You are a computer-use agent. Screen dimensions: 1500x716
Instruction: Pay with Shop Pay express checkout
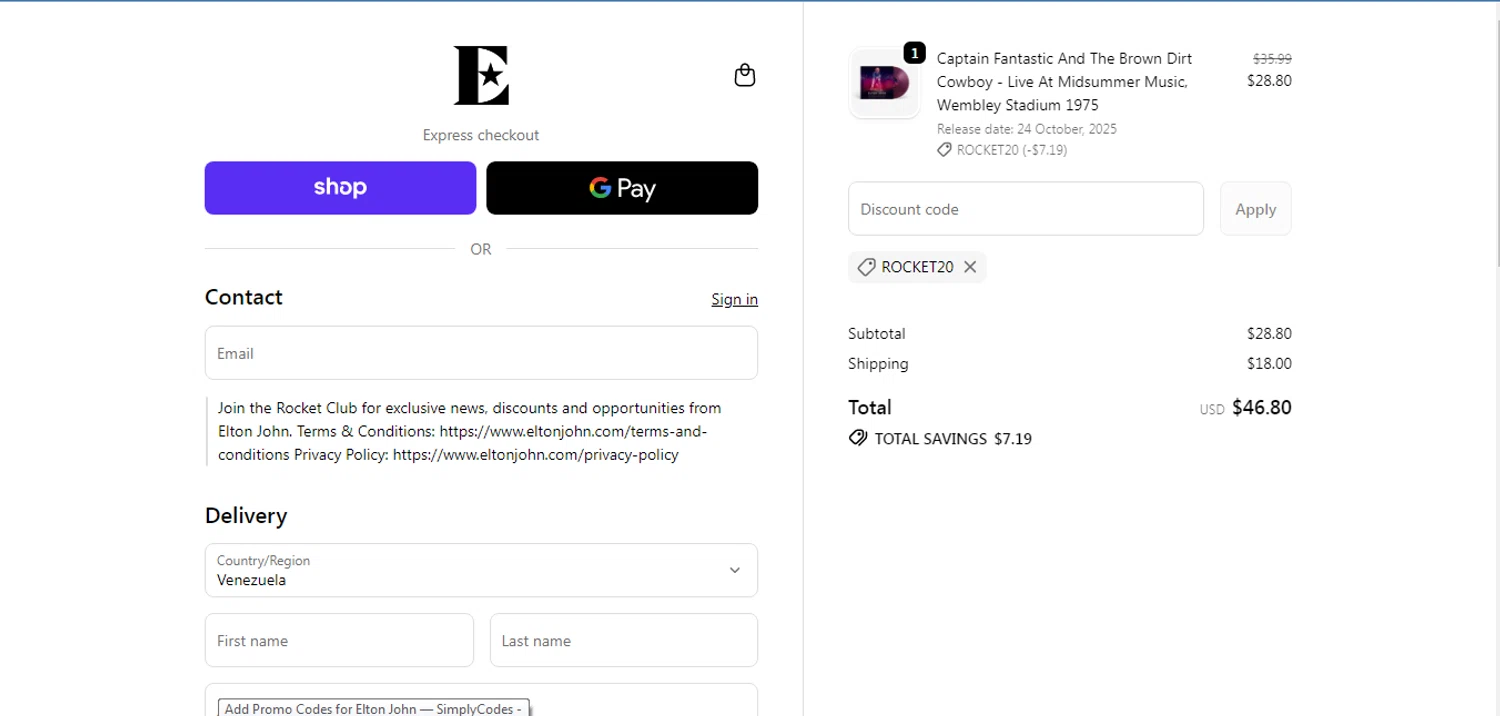pyautogui.click(x=340, y=188)
